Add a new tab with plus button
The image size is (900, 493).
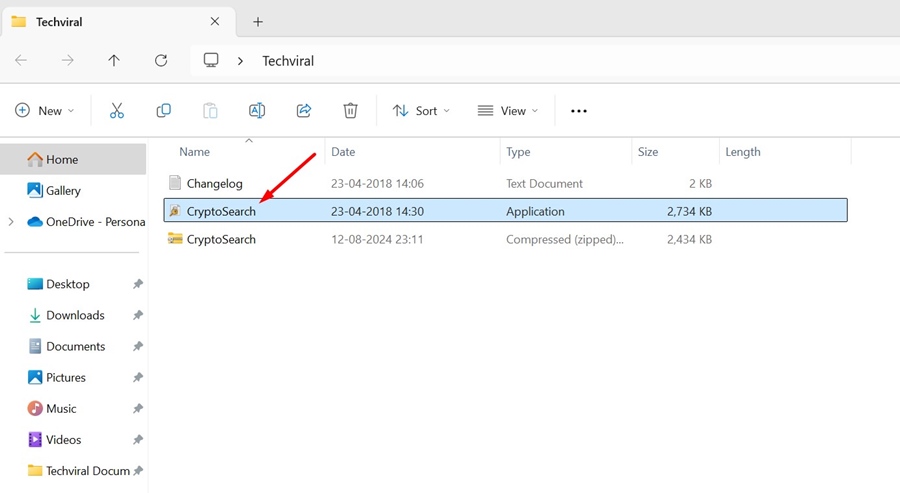pos(258,22)
